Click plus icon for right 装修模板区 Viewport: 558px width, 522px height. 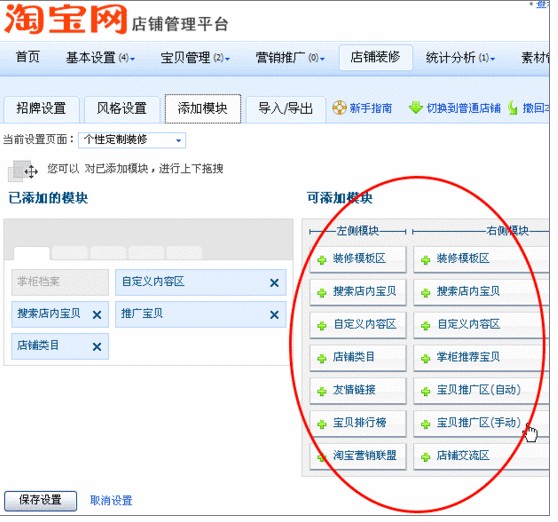coord(425,260)
